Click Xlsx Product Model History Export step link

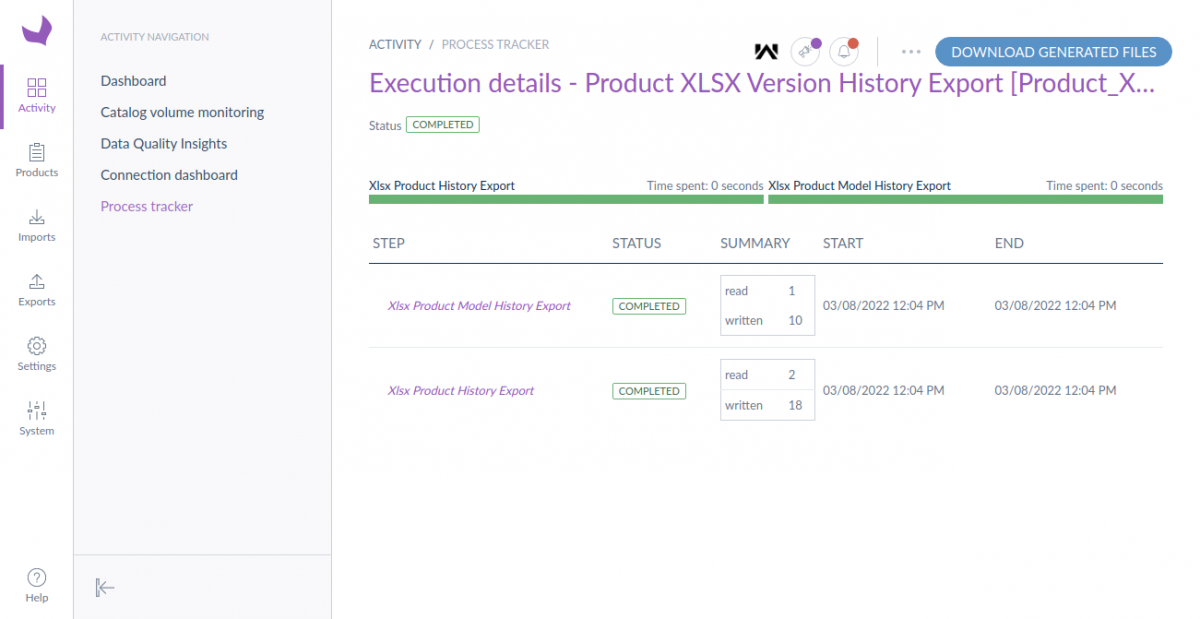pyautogui.click(x=479, y=306)
